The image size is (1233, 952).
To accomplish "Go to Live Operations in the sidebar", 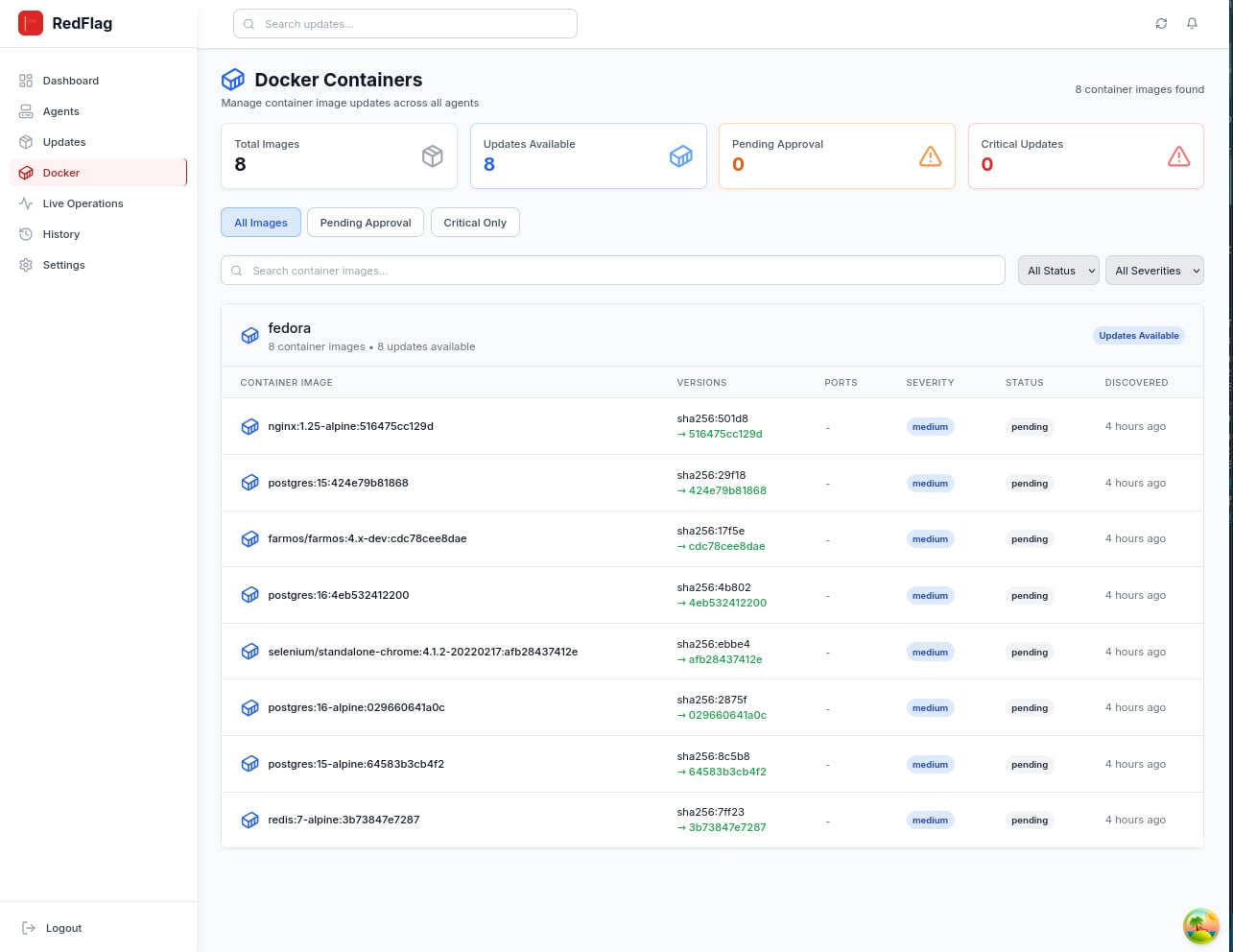I will (83, 203).
